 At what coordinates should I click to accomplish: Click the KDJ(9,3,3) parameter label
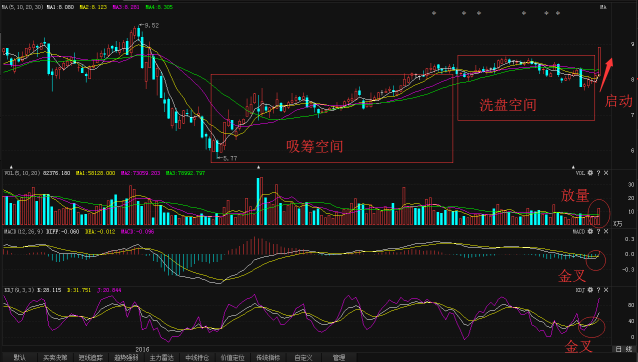[x=20, y=290]
